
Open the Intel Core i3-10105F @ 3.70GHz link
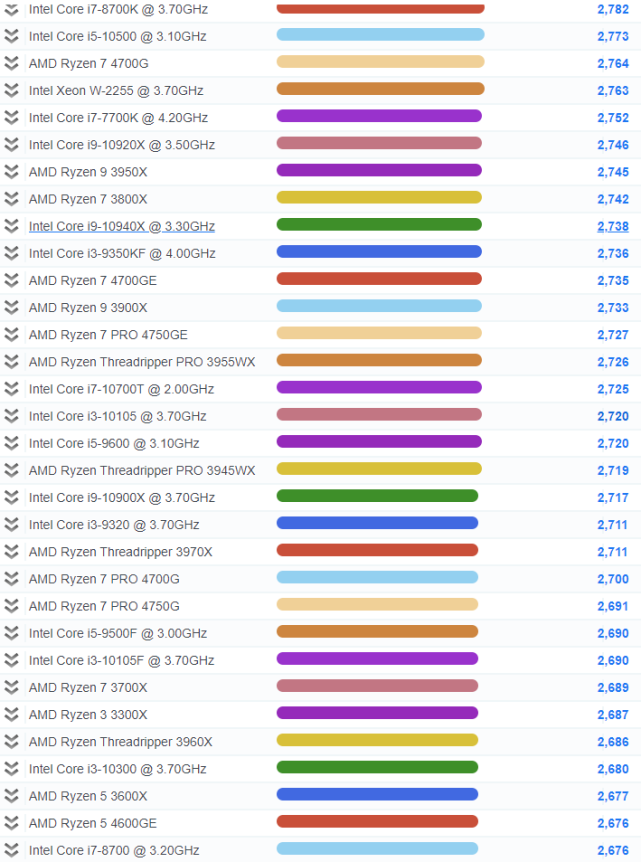[x=121, y=660]
